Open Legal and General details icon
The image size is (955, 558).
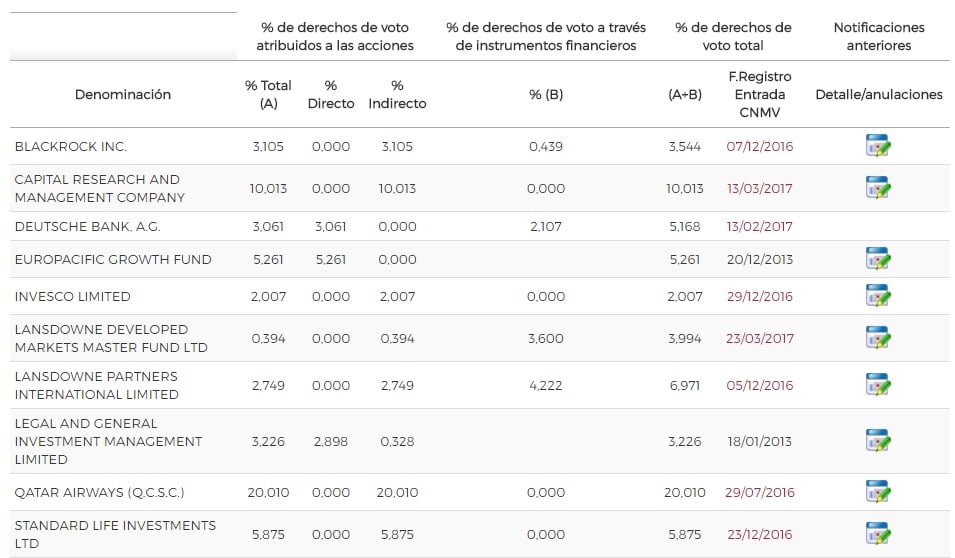point(878,441)
